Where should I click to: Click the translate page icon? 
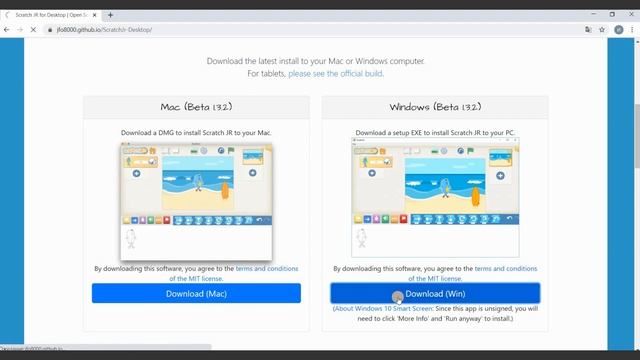pos(588,29)
